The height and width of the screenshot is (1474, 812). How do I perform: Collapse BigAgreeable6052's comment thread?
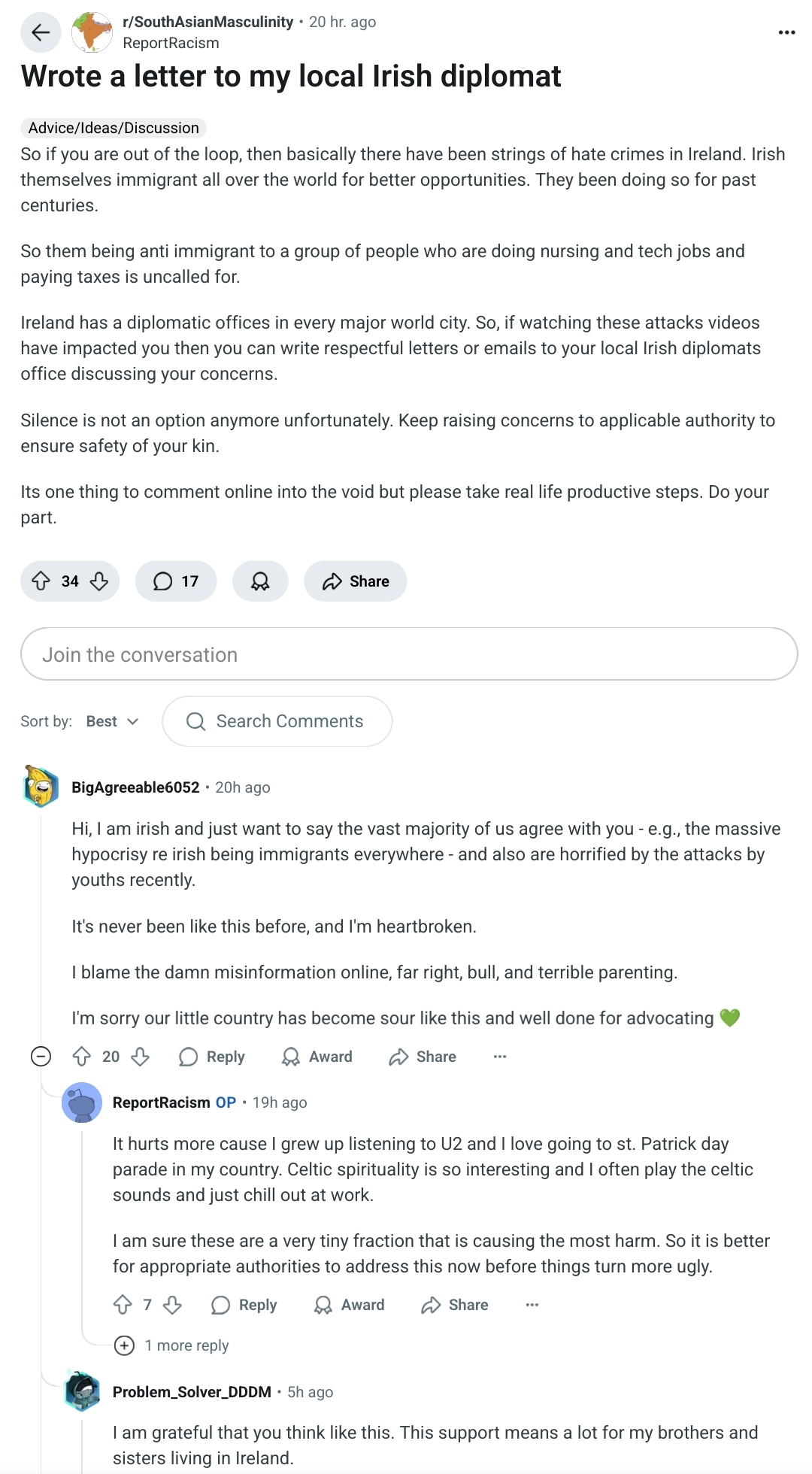(41, 1057)
